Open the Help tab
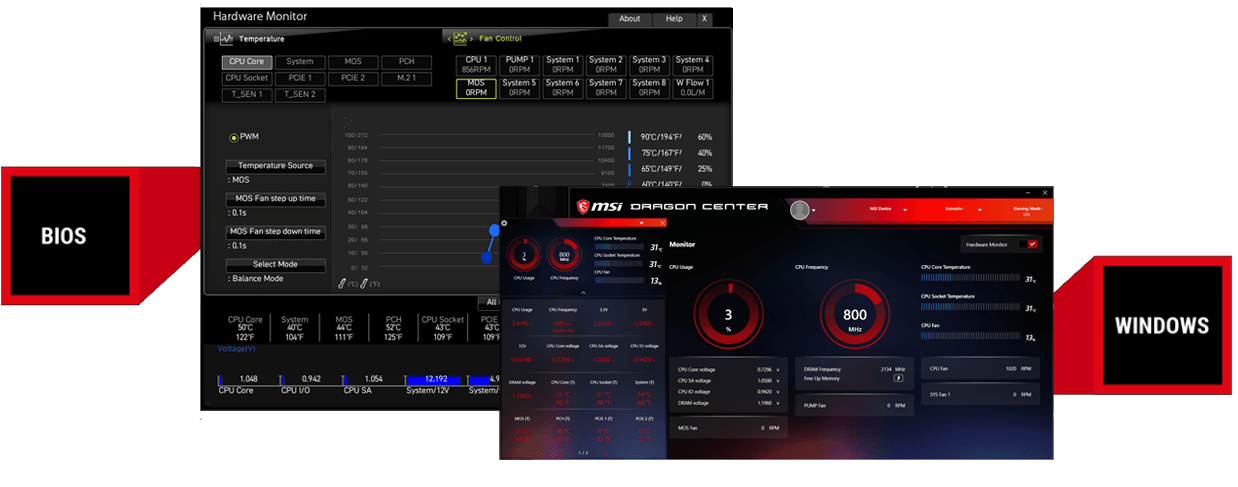The image size is (1238, 487). [674, 19]
